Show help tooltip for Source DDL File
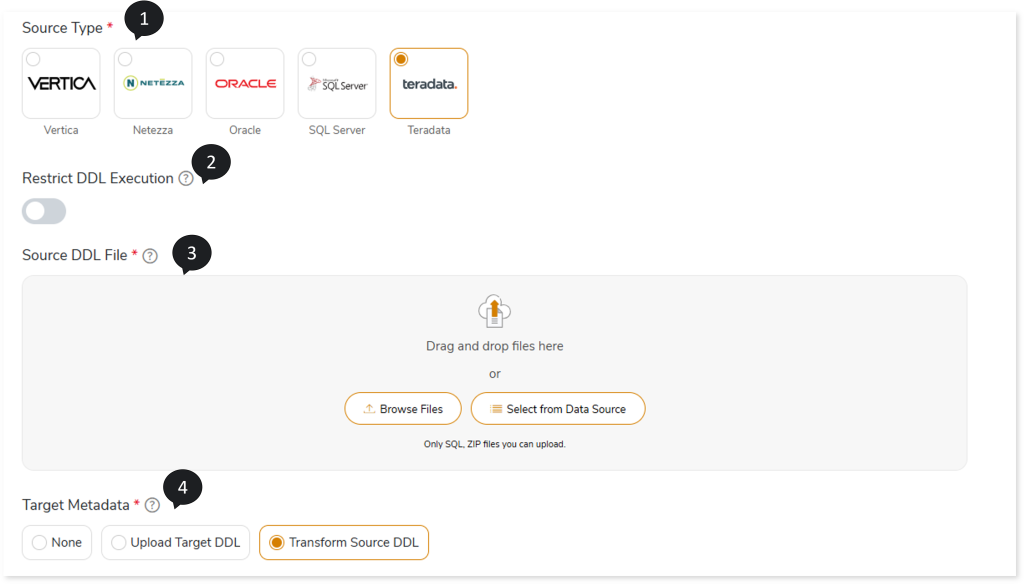Screen dimensions: 1024x584 pyautogui.click(x=150, y=256)
